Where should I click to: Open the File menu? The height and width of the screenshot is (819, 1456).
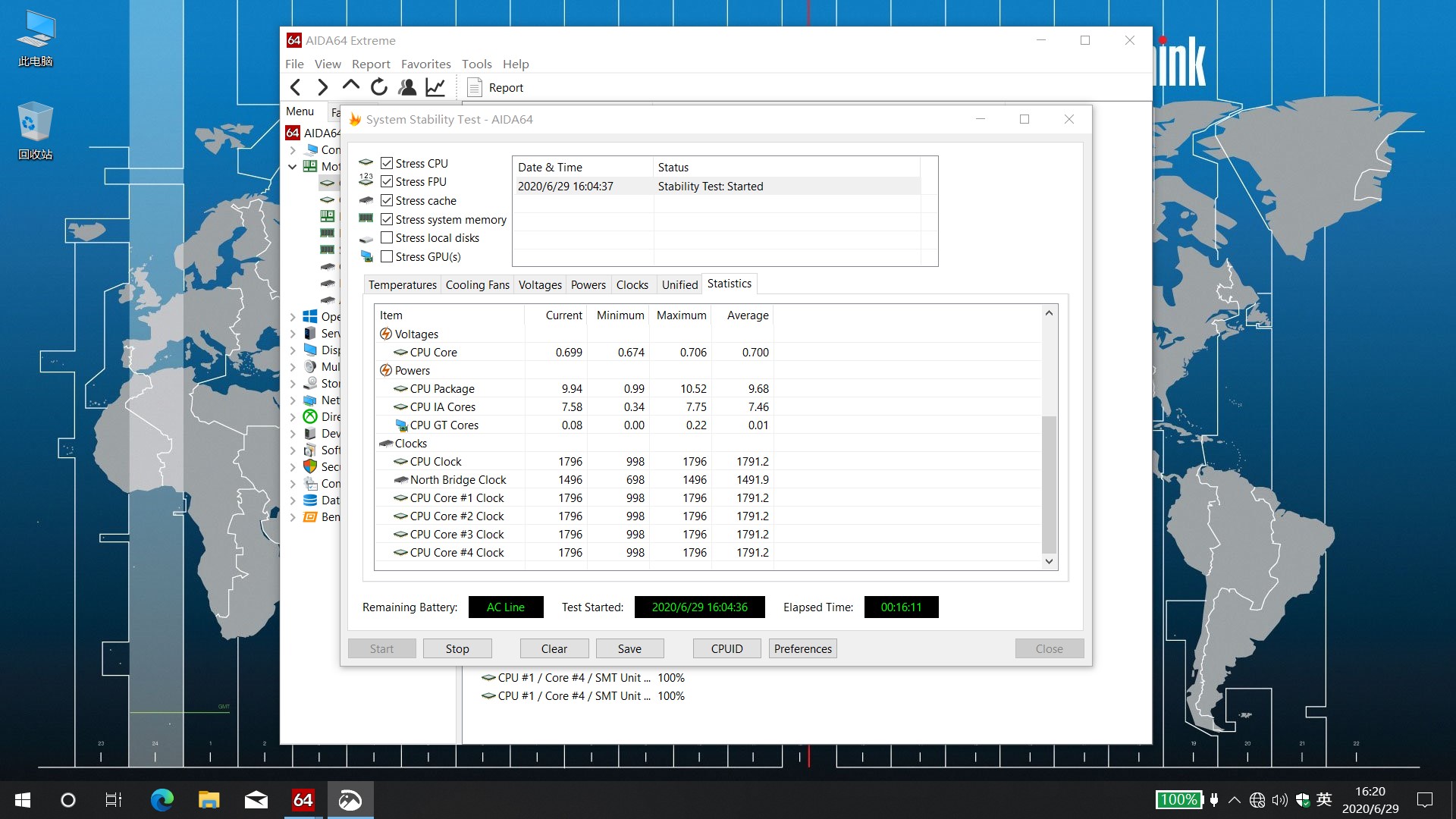(x=294, y=64)
